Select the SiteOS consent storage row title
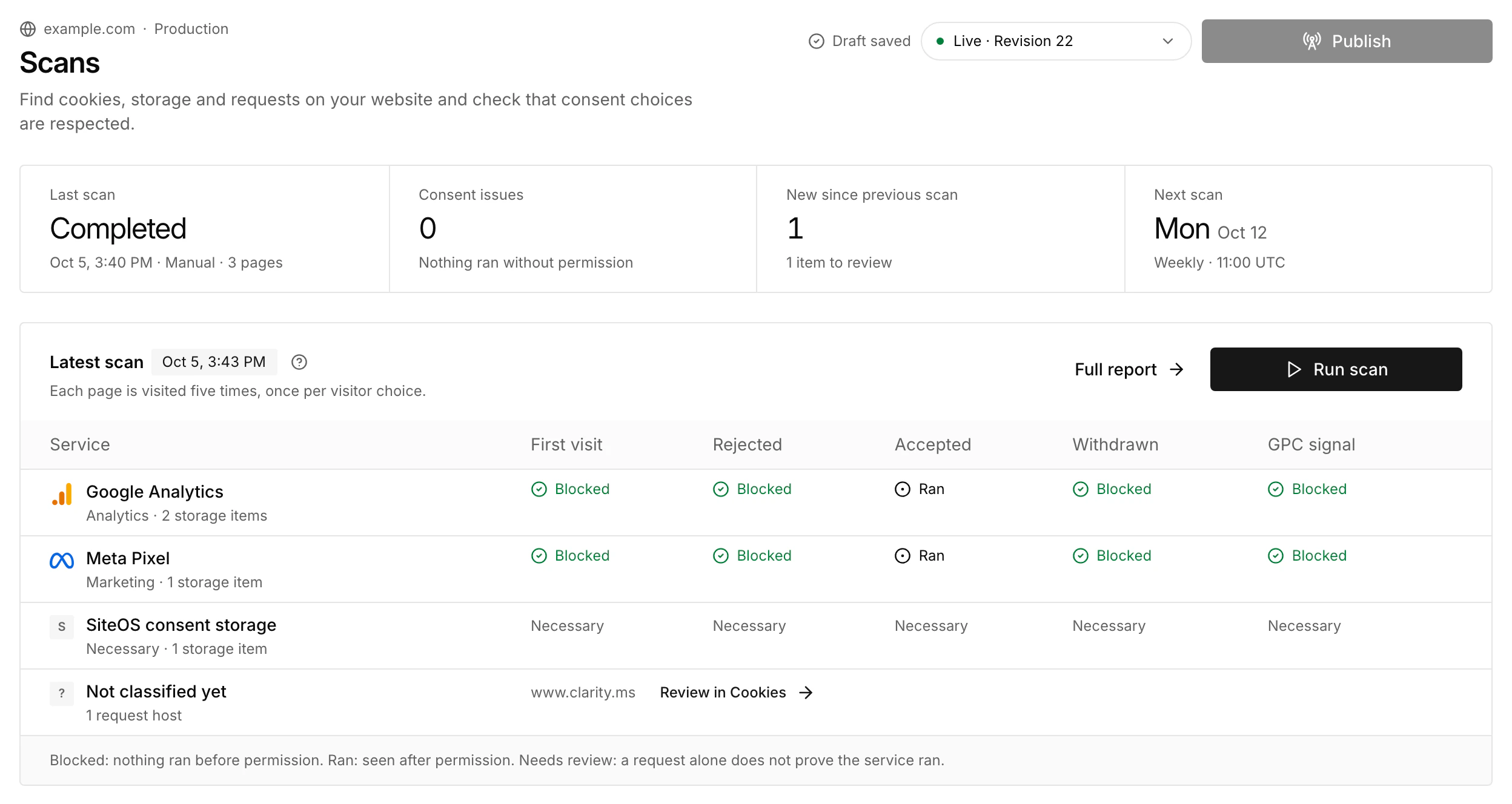This screenshot has width=1512, height=804. click(x=181, y=625)
